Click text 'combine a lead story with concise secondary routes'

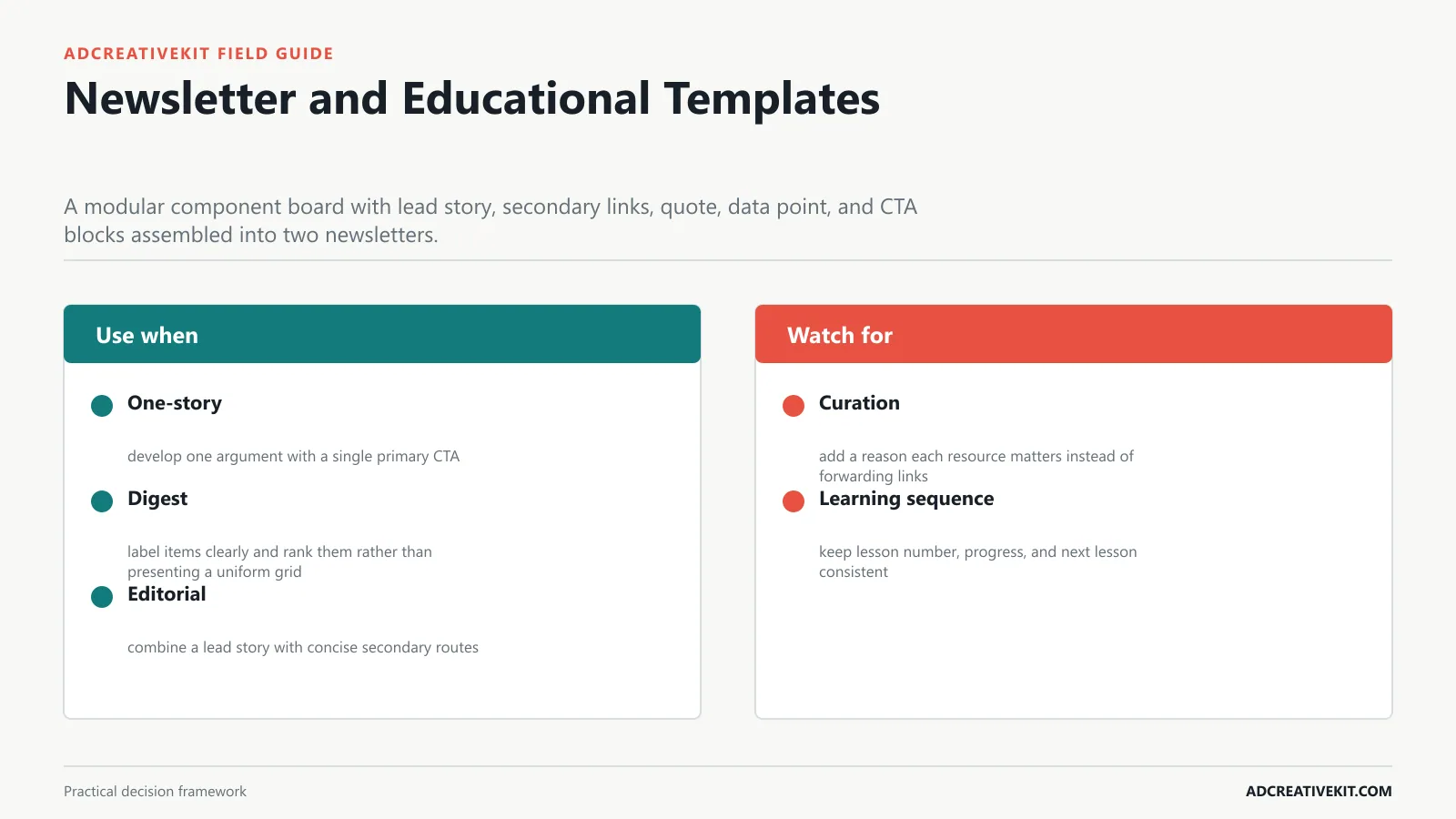click(303, 647)
